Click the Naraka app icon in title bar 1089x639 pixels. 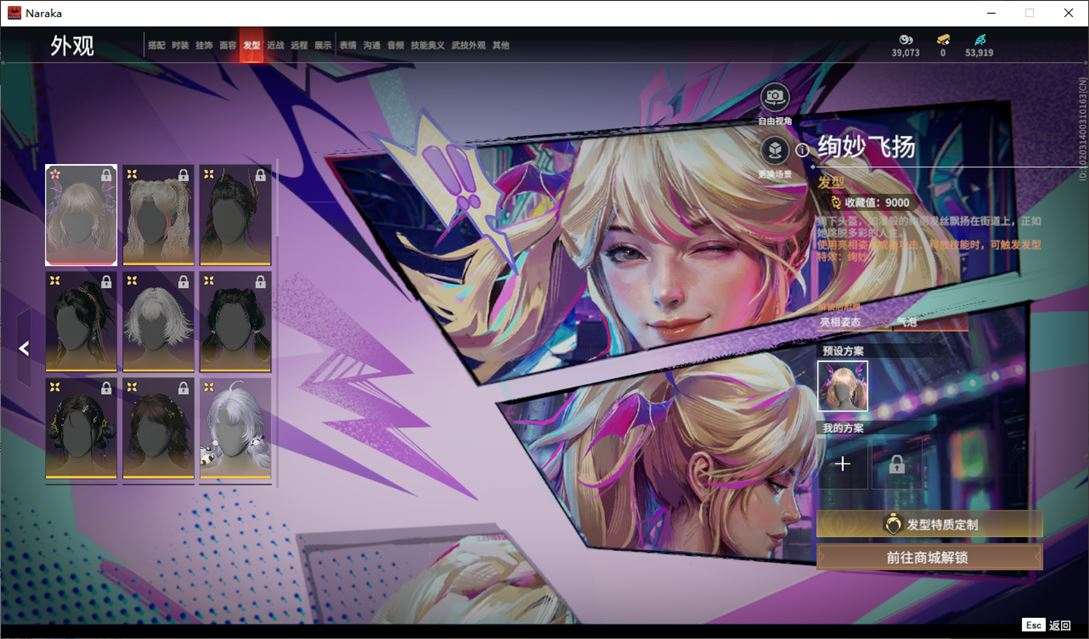click(14, 13)
